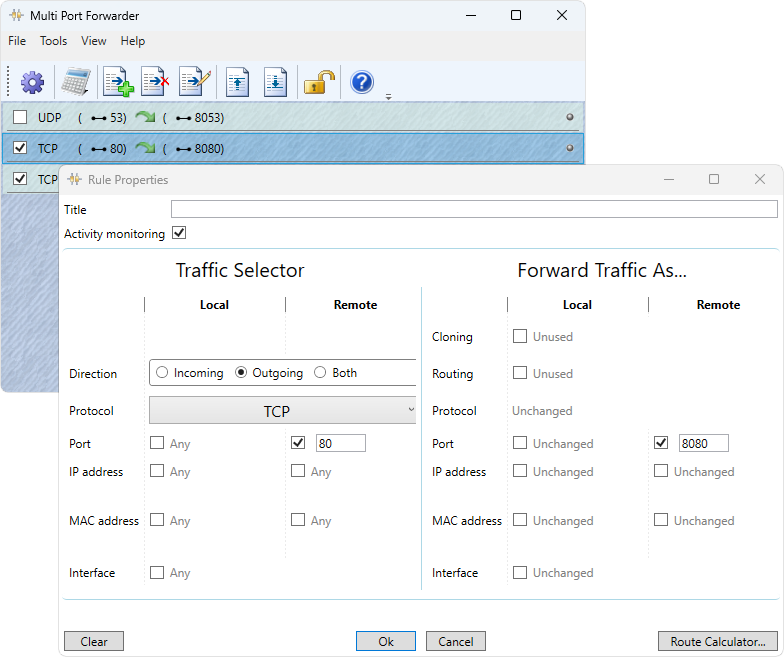Click the Cancel button

[x=456, y=642]
